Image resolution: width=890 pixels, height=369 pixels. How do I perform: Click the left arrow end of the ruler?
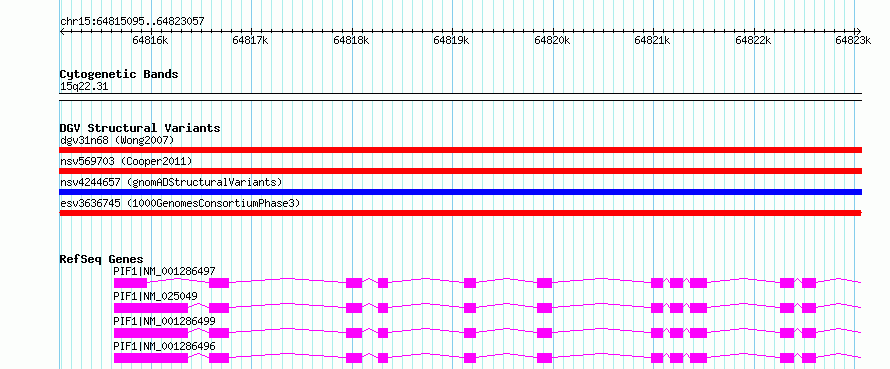pos(63,31)
